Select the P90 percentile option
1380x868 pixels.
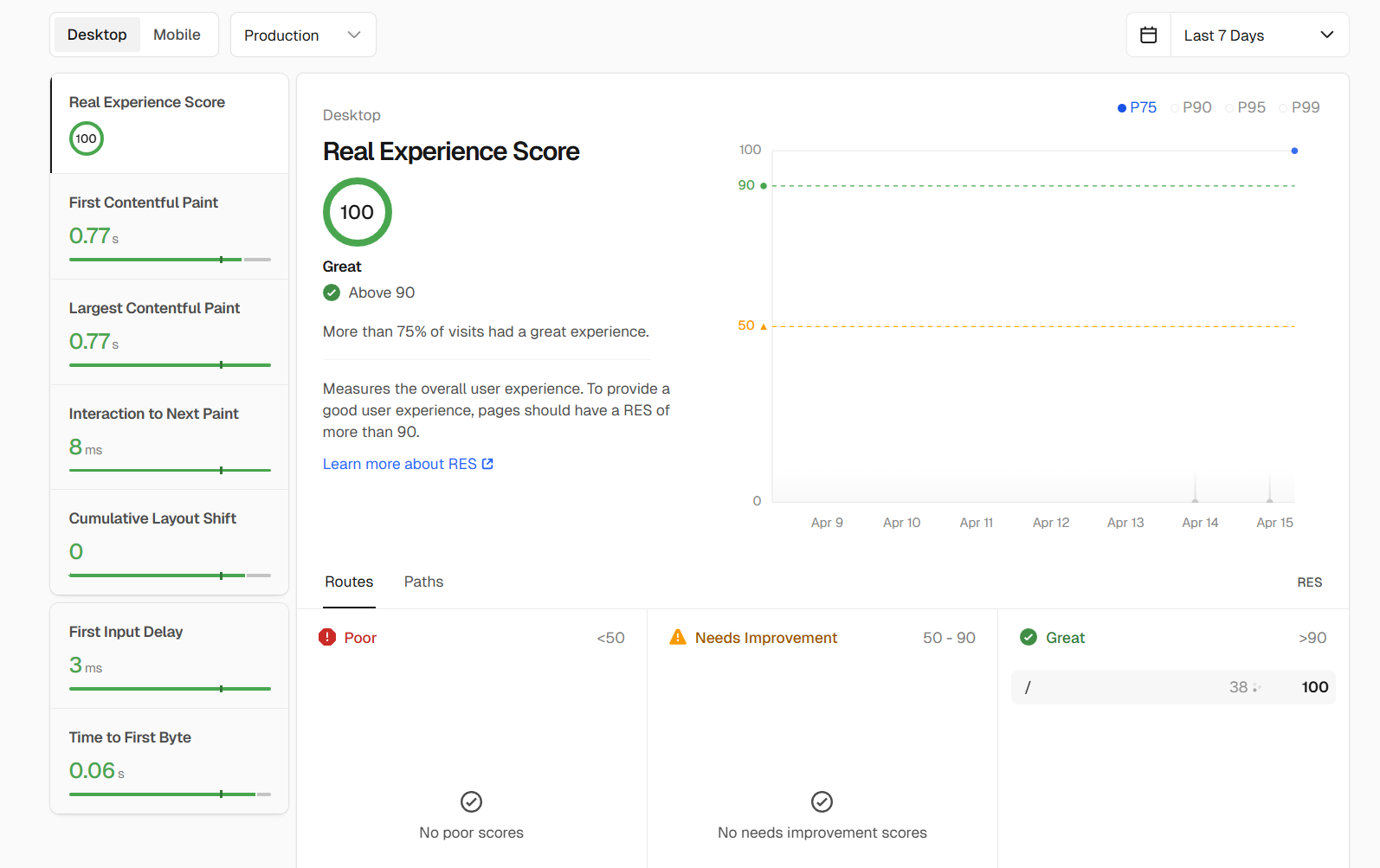point(1191,107)
